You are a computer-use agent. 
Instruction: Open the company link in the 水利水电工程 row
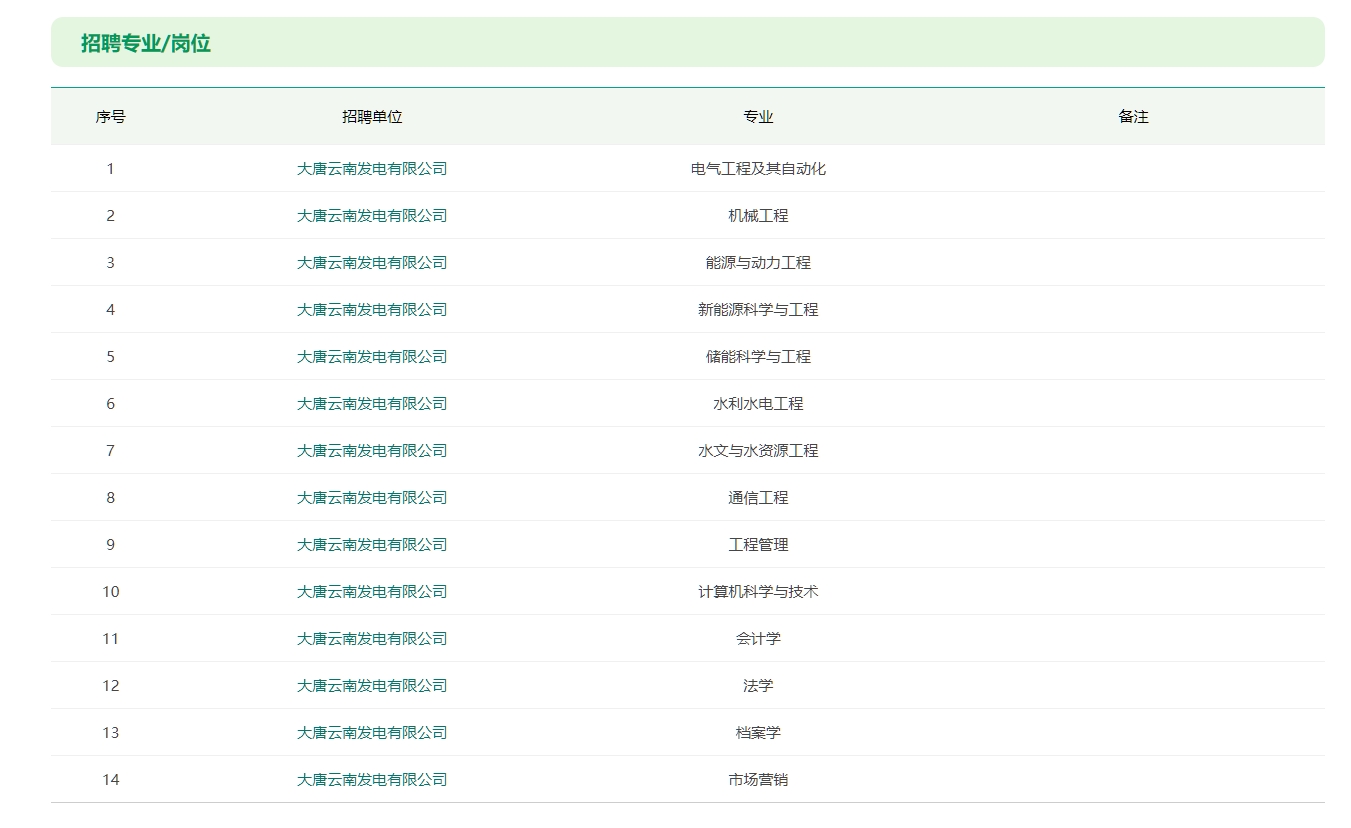(x=371, y=404)
